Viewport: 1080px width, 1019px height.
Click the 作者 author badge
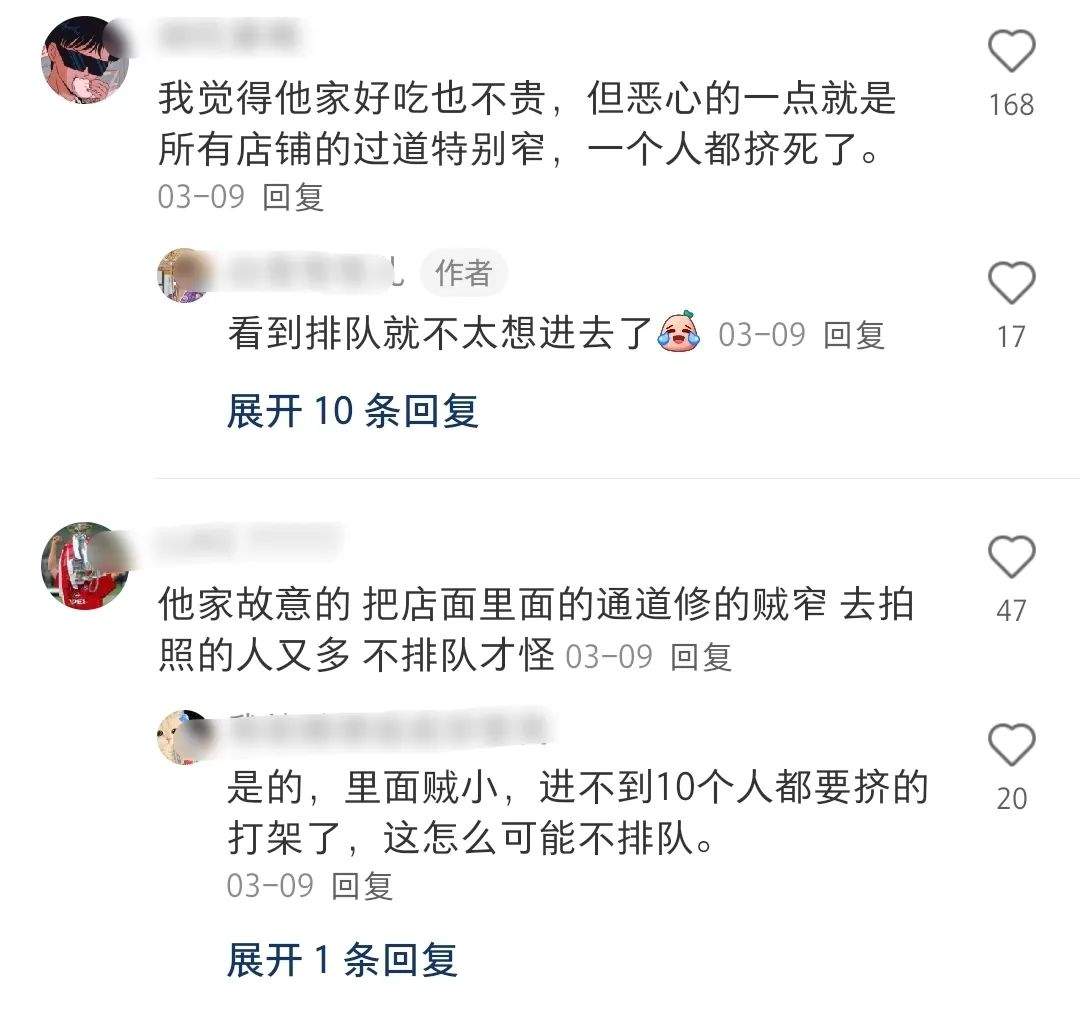click(x=464, y=273)
